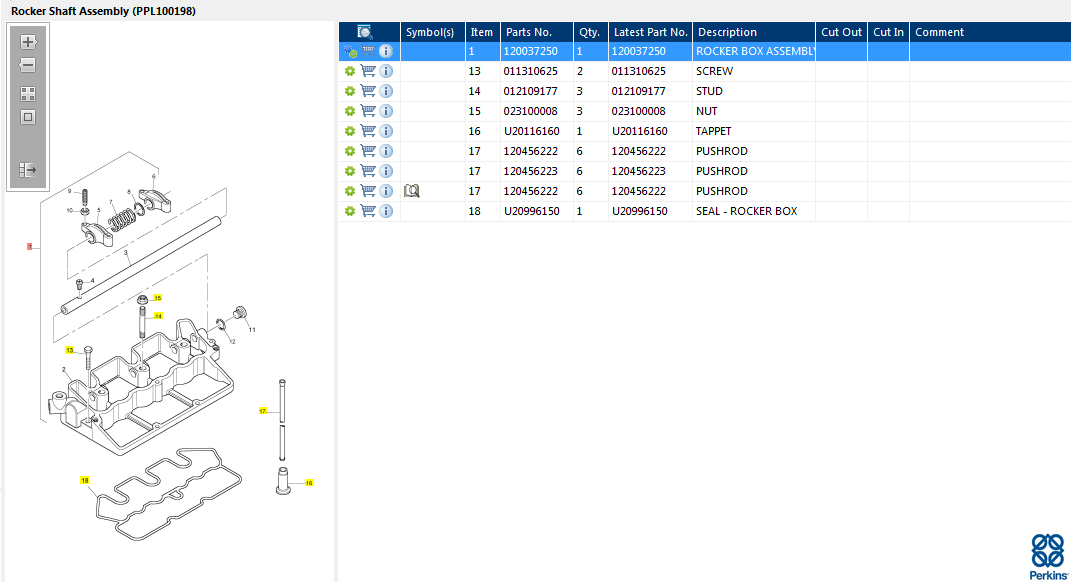The image size is (1071, 582).
Task: Add SEAL - ROCKER BOX to cart
Action: click(368, 211)
